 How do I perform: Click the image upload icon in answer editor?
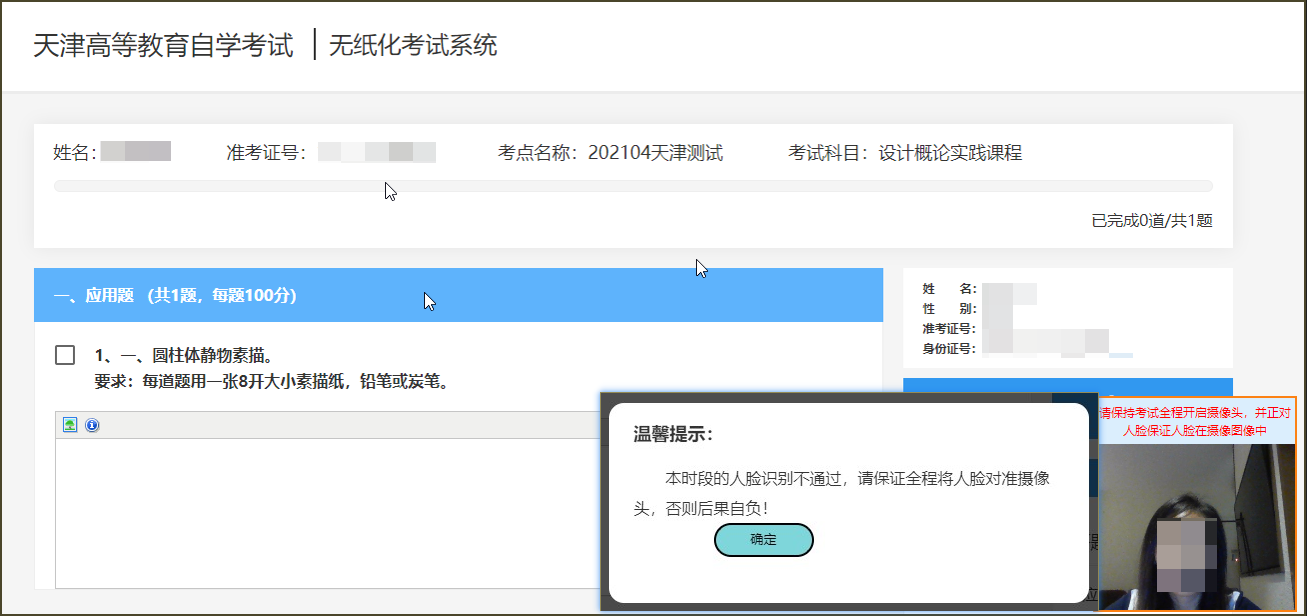[70, 425]
